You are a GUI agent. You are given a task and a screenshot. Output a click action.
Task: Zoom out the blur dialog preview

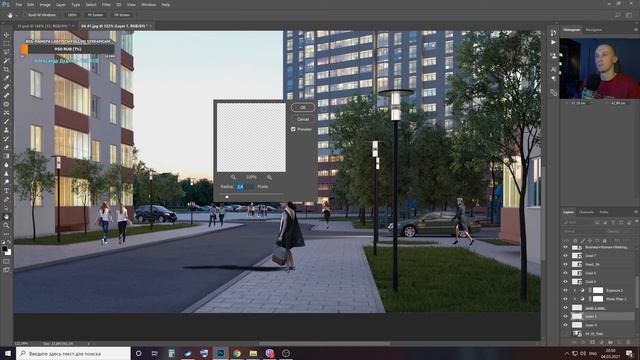click(233, 177)
